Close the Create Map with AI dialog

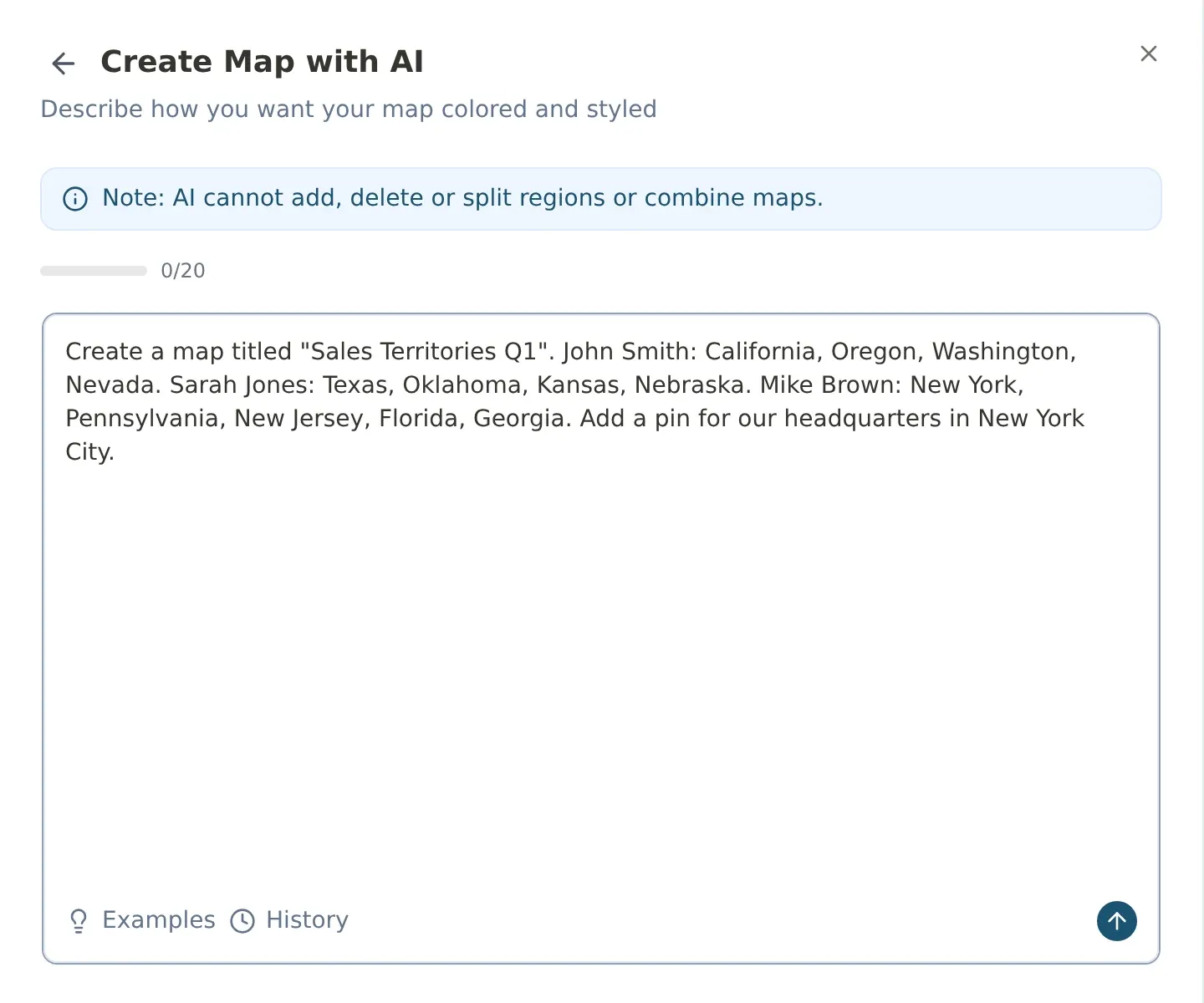1149,53
